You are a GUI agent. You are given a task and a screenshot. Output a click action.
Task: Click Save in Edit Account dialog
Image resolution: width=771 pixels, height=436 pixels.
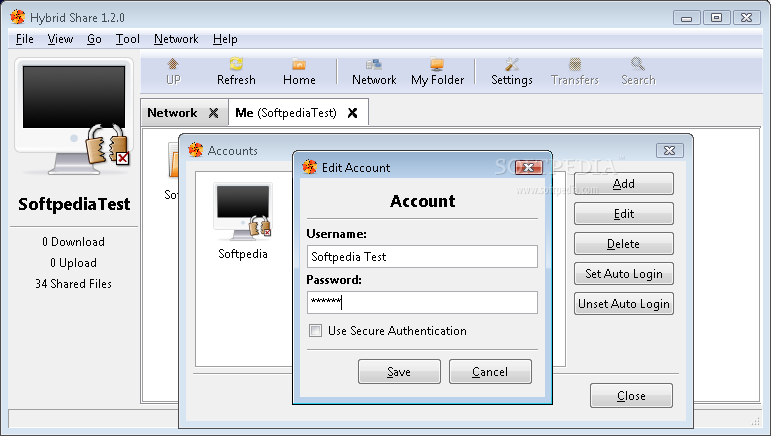pyautogui.click(x=399, y=372)
